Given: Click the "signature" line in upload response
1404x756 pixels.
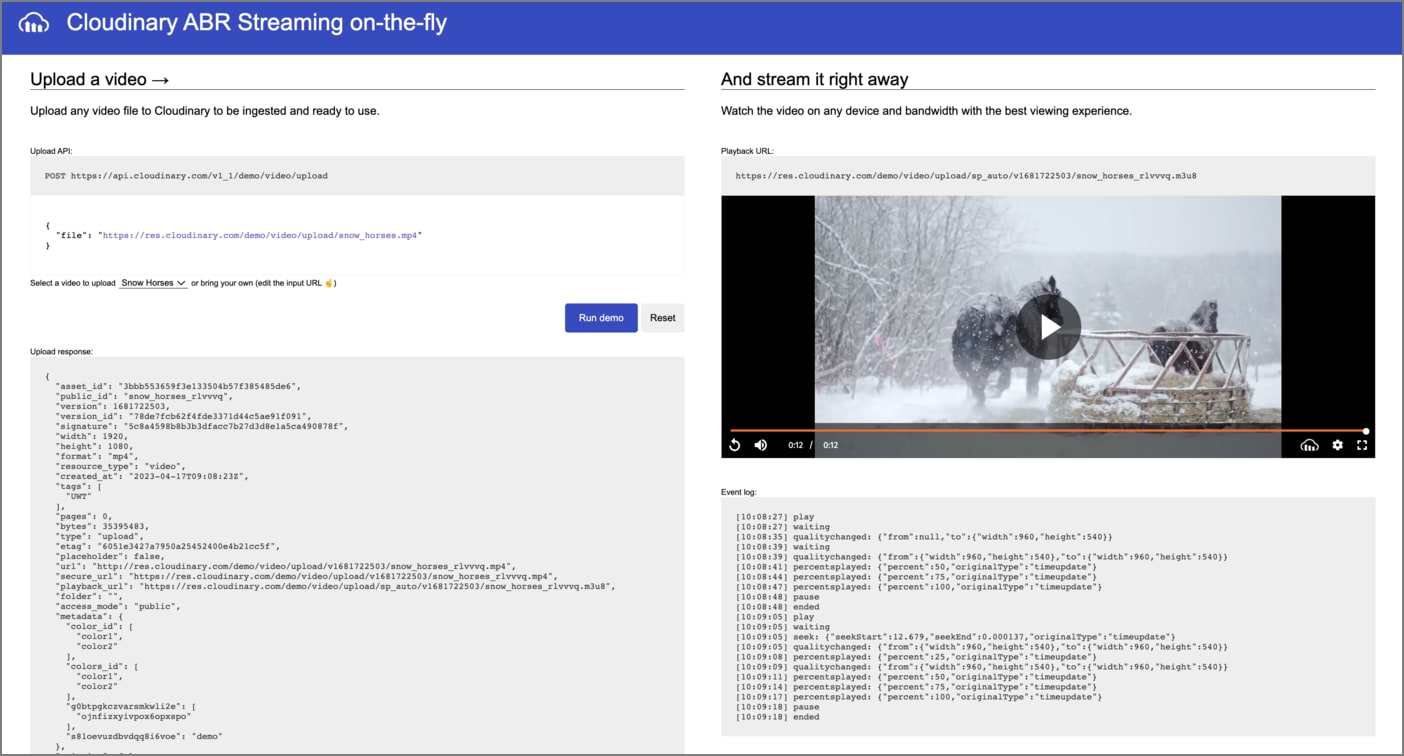Looking at the screenshot, I should tap(201, 426).
